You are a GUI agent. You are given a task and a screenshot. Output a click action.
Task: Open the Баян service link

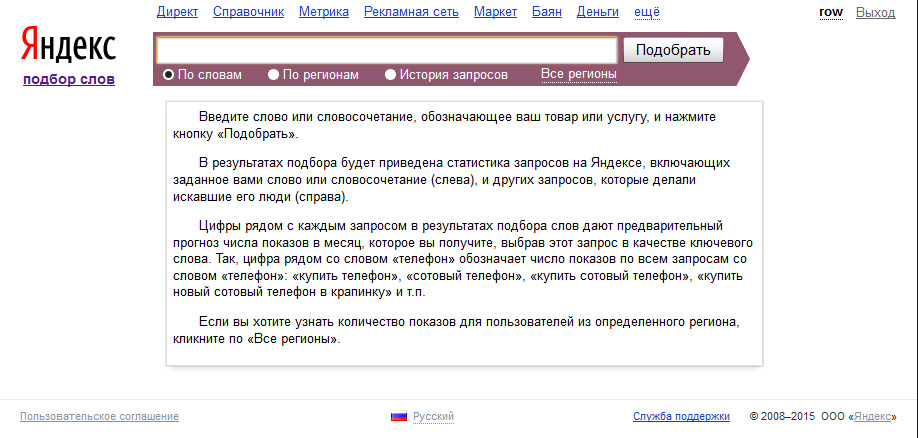click(x=547, y=12)
